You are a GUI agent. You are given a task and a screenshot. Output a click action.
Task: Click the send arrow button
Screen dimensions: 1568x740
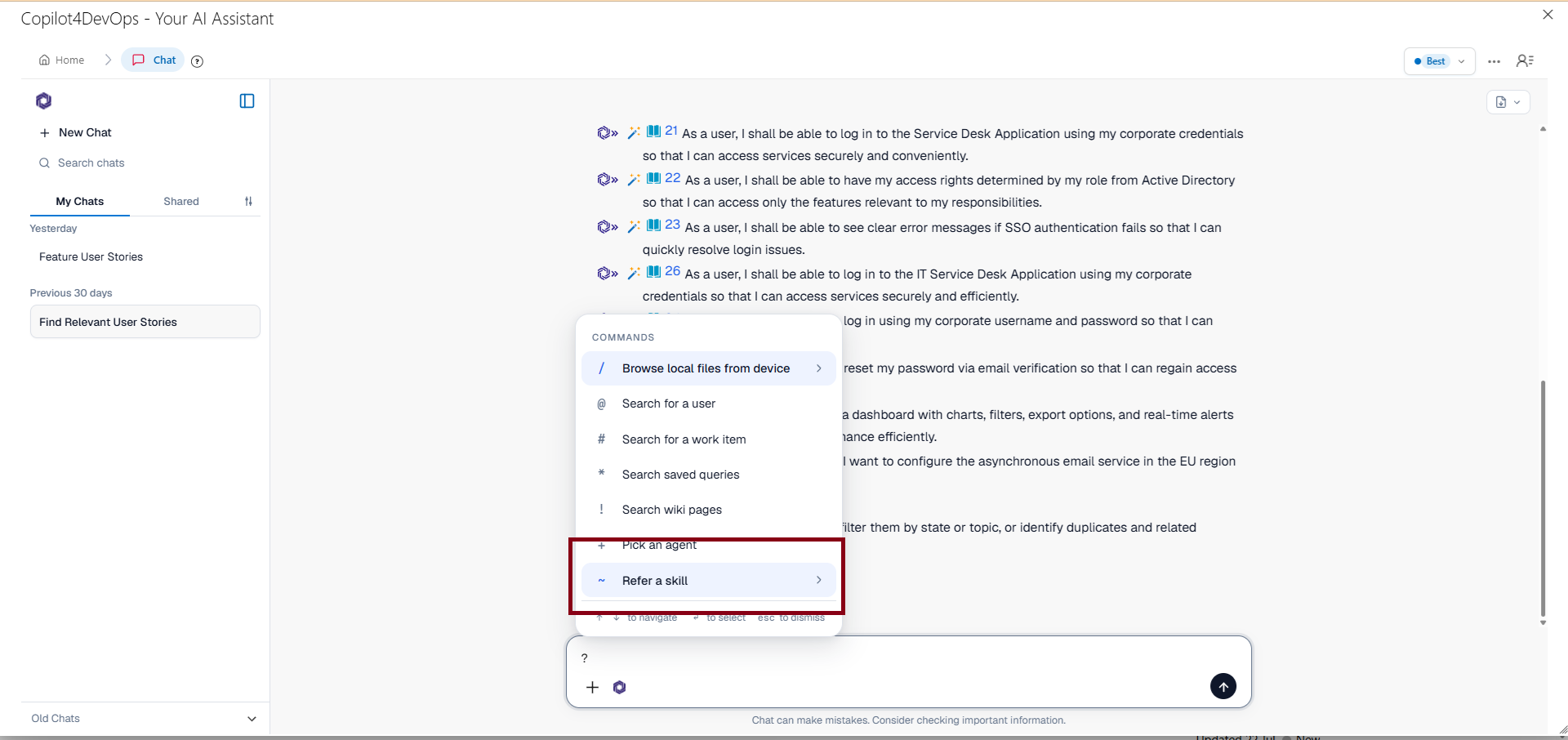(x=1223, y=686)
